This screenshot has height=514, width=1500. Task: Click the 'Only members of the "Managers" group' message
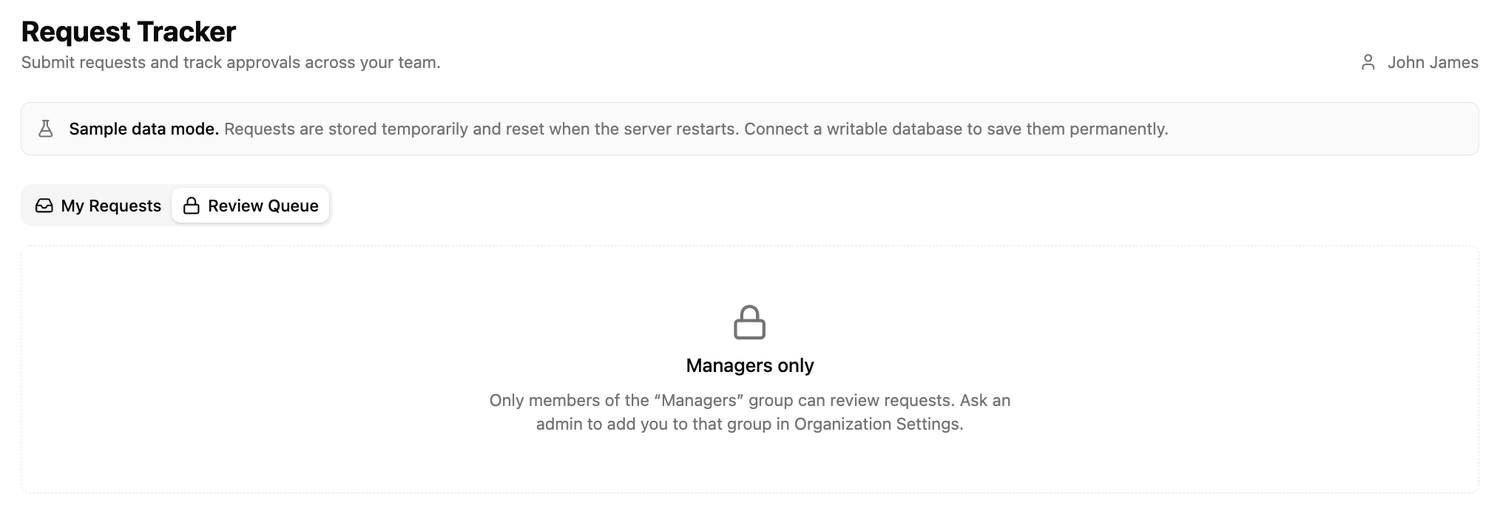[x=750, y=412]
